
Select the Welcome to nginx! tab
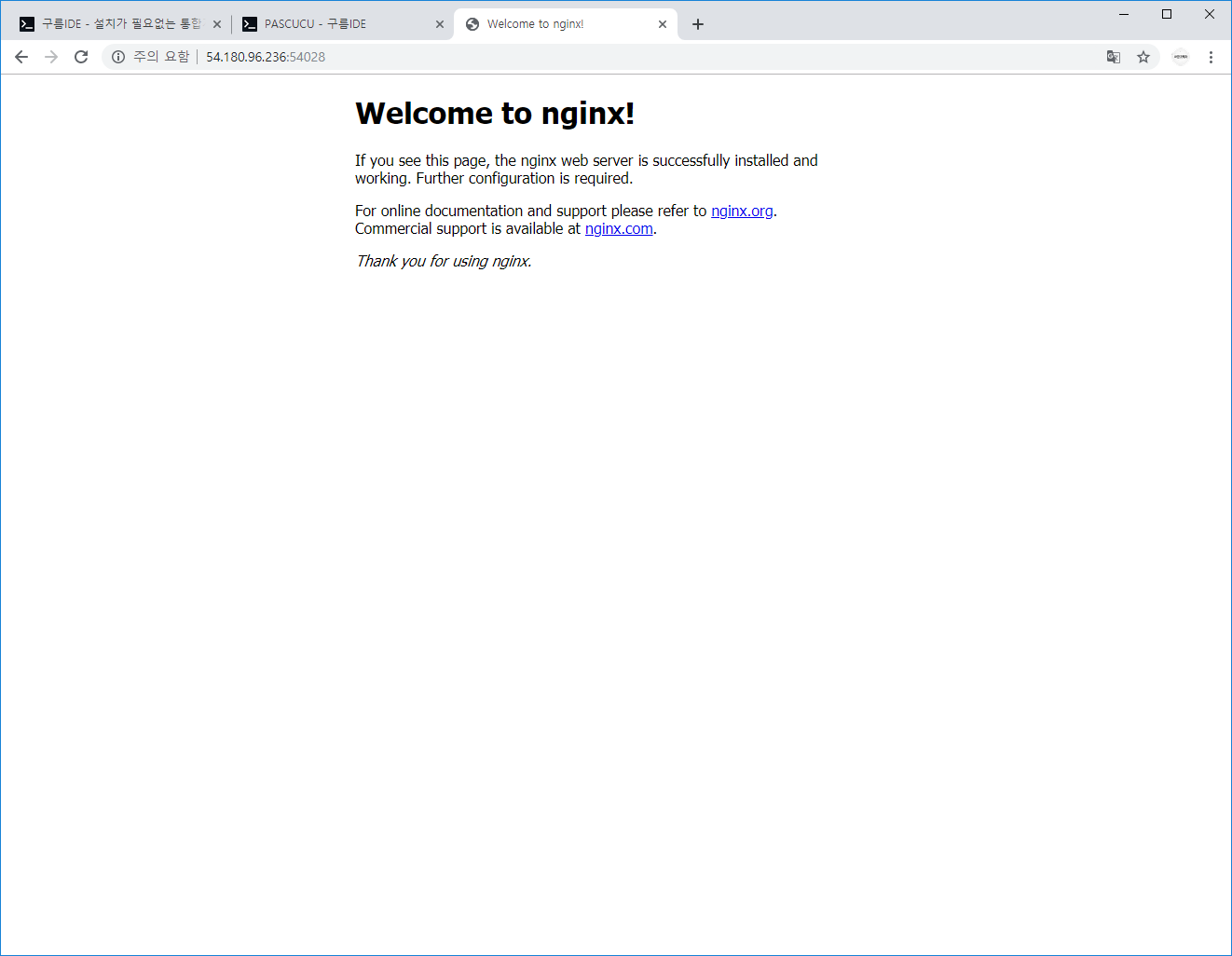coord(566,24)
